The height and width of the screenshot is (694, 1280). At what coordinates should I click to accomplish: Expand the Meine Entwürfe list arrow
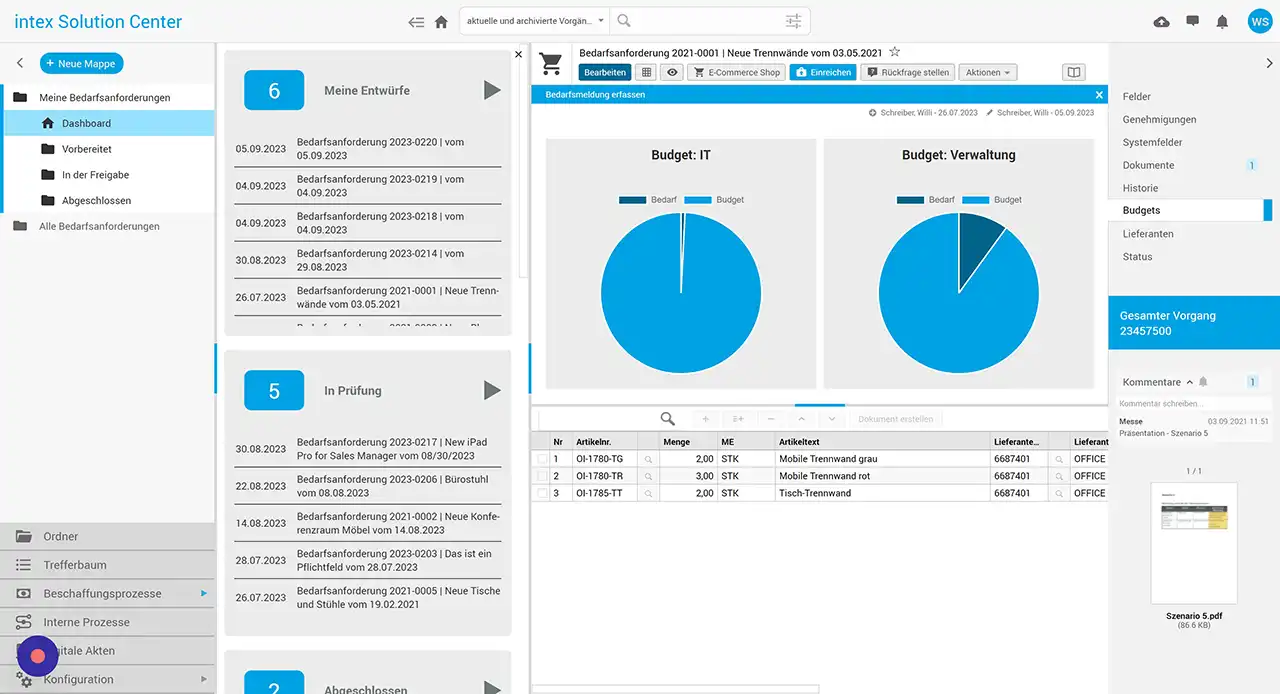[x=492, y=90]
